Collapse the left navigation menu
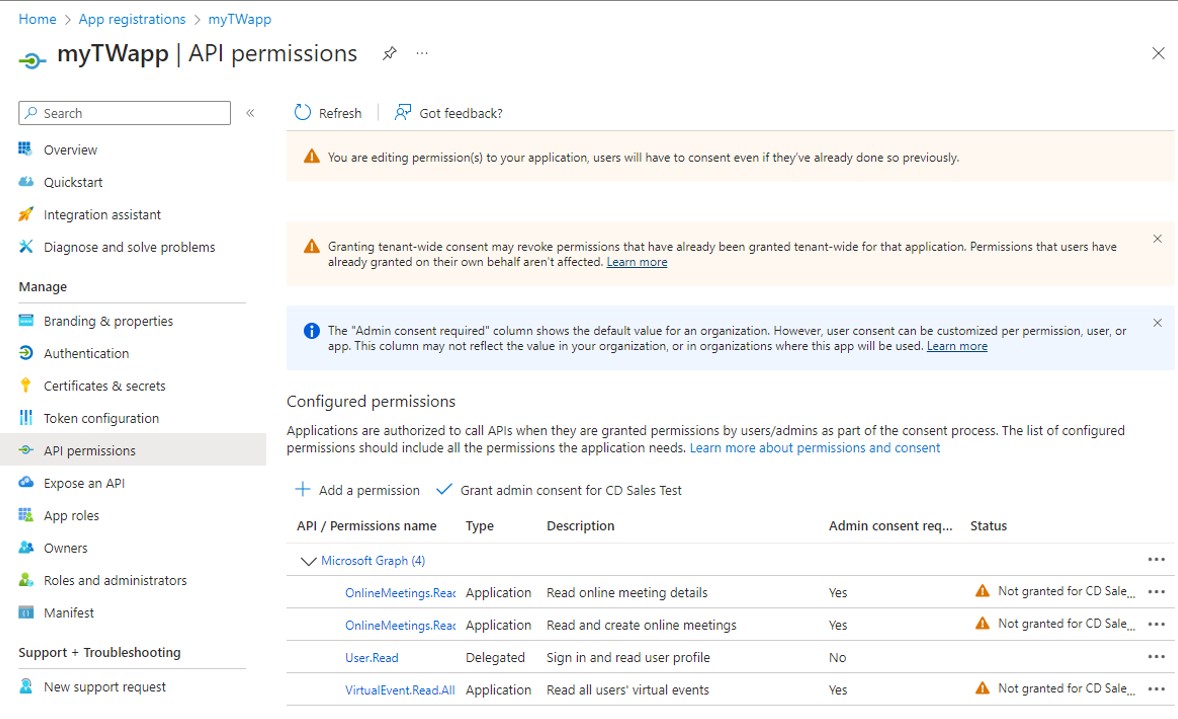Screen dimensions: 1178x719 click(250, 113)
